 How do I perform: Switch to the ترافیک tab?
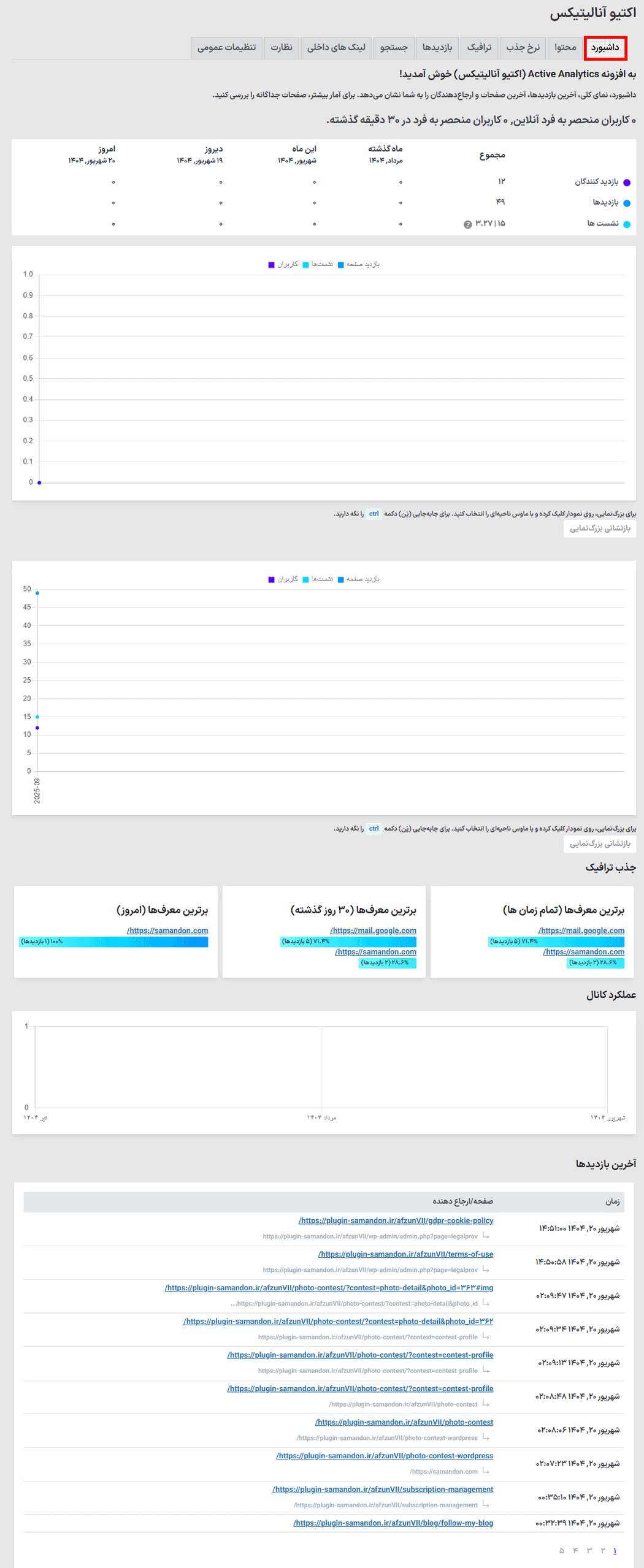click(479, 48)
